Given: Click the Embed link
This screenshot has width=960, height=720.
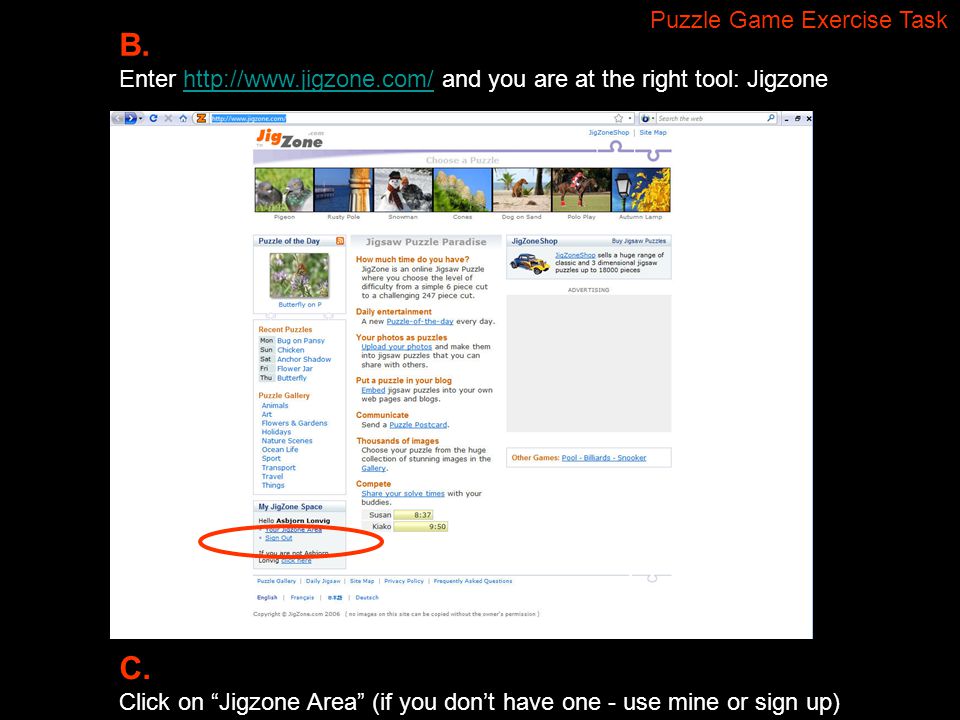Looking at the screenshot, I should tap(373, 390).
